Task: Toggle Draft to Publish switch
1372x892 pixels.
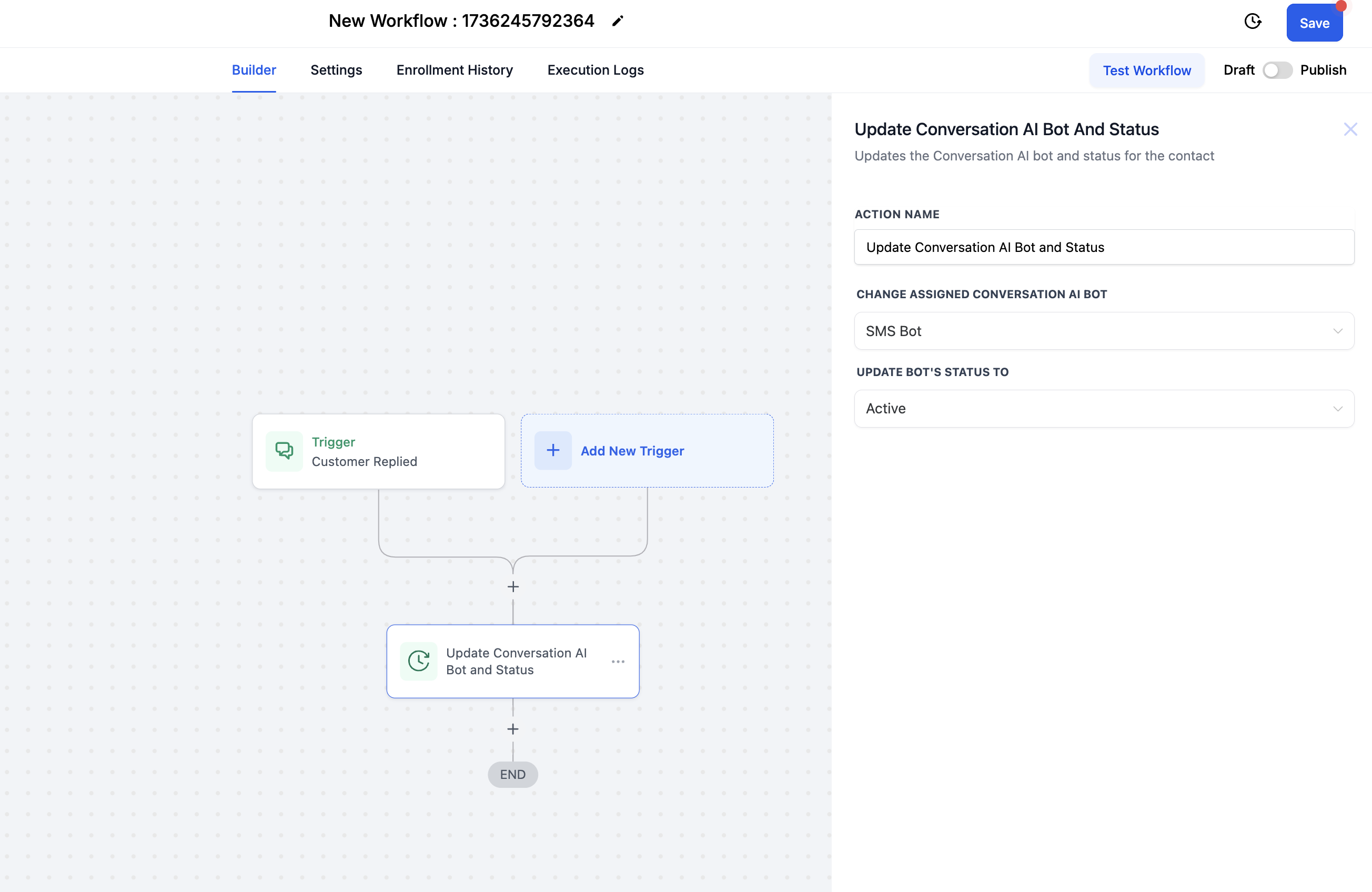Action: click(x=1277, y=70)
